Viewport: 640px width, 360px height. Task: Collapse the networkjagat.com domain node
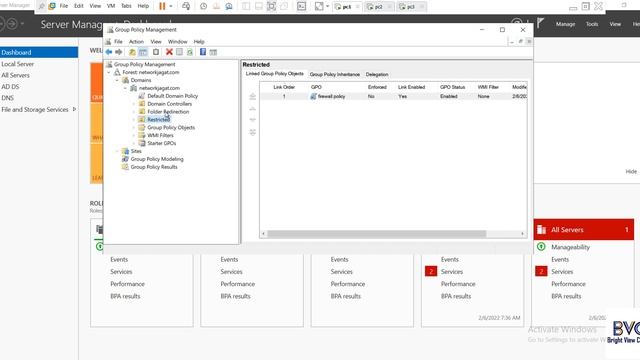[x=125, y=88]
